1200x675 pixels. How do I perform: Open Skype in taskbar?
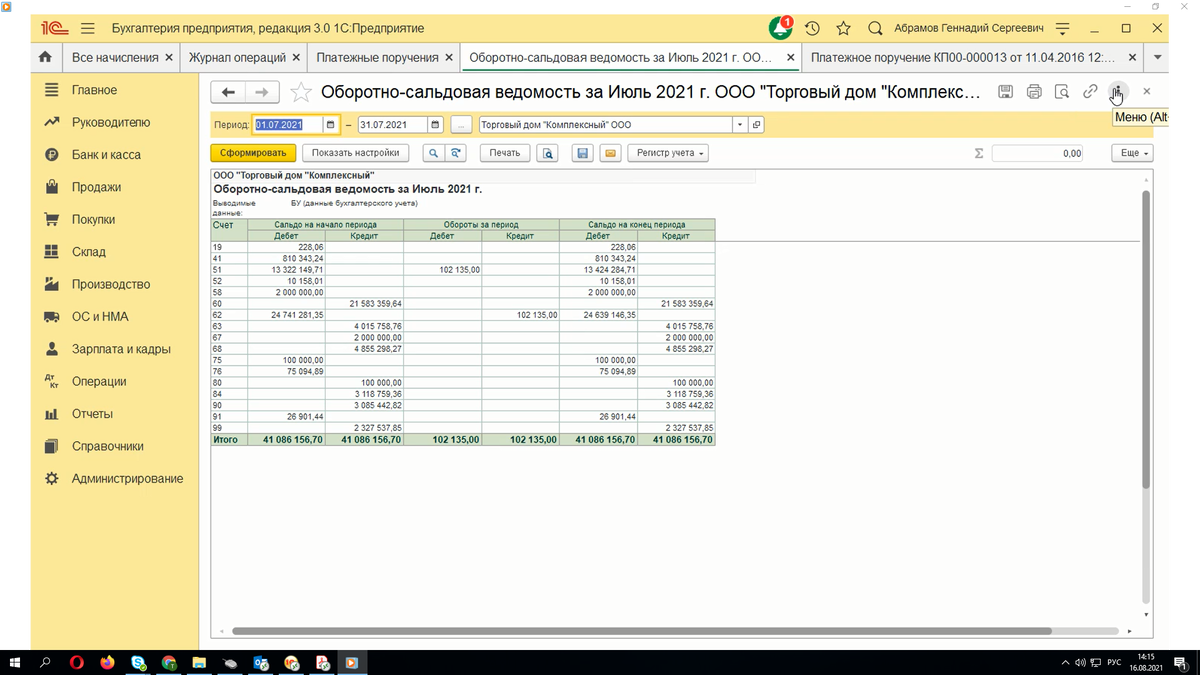pyautogui.click(x=138, y=662)
